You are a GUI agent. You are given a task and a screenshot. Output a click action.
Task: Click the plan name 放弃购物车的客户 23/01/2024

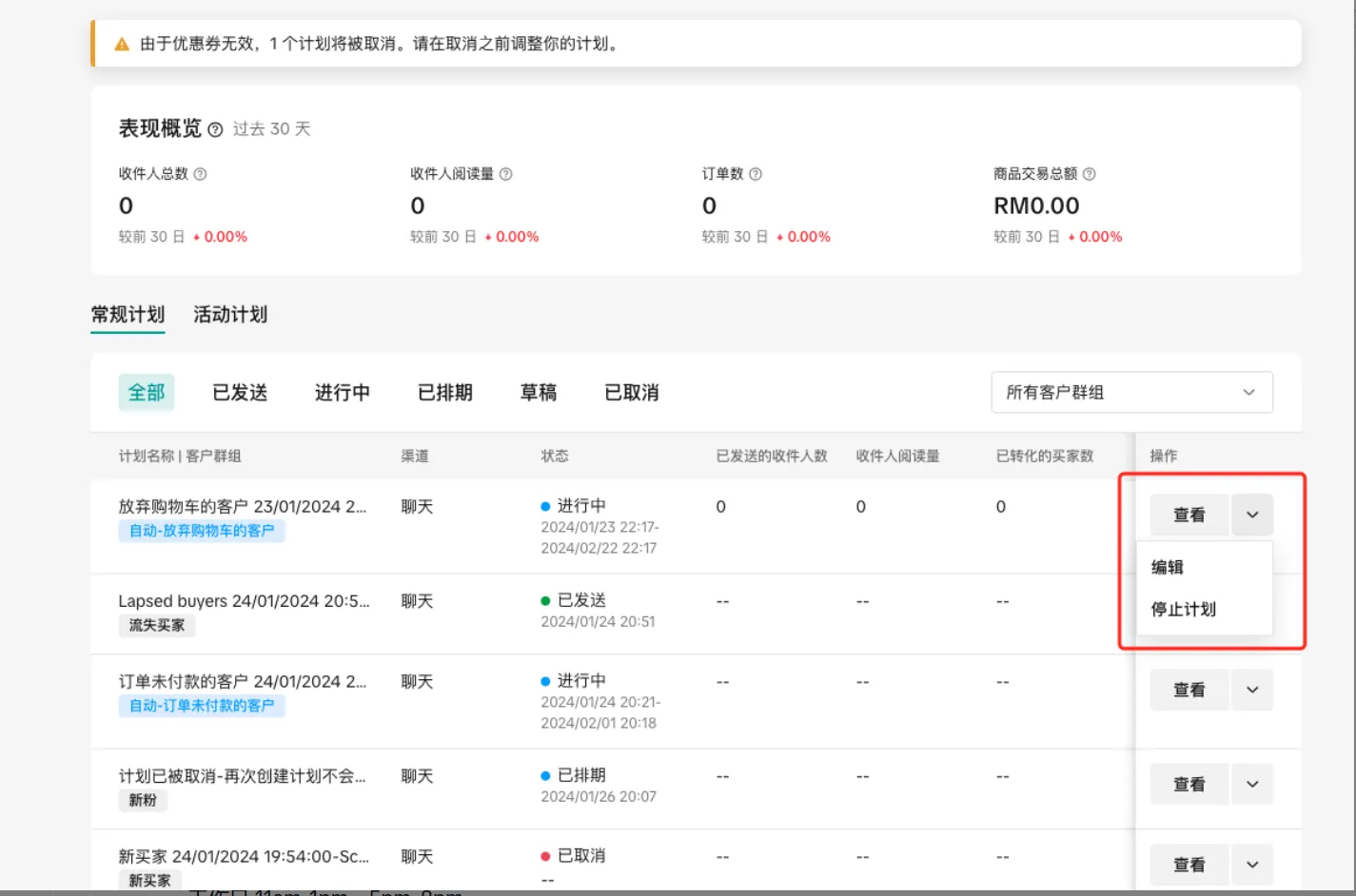tap(243, 506)
